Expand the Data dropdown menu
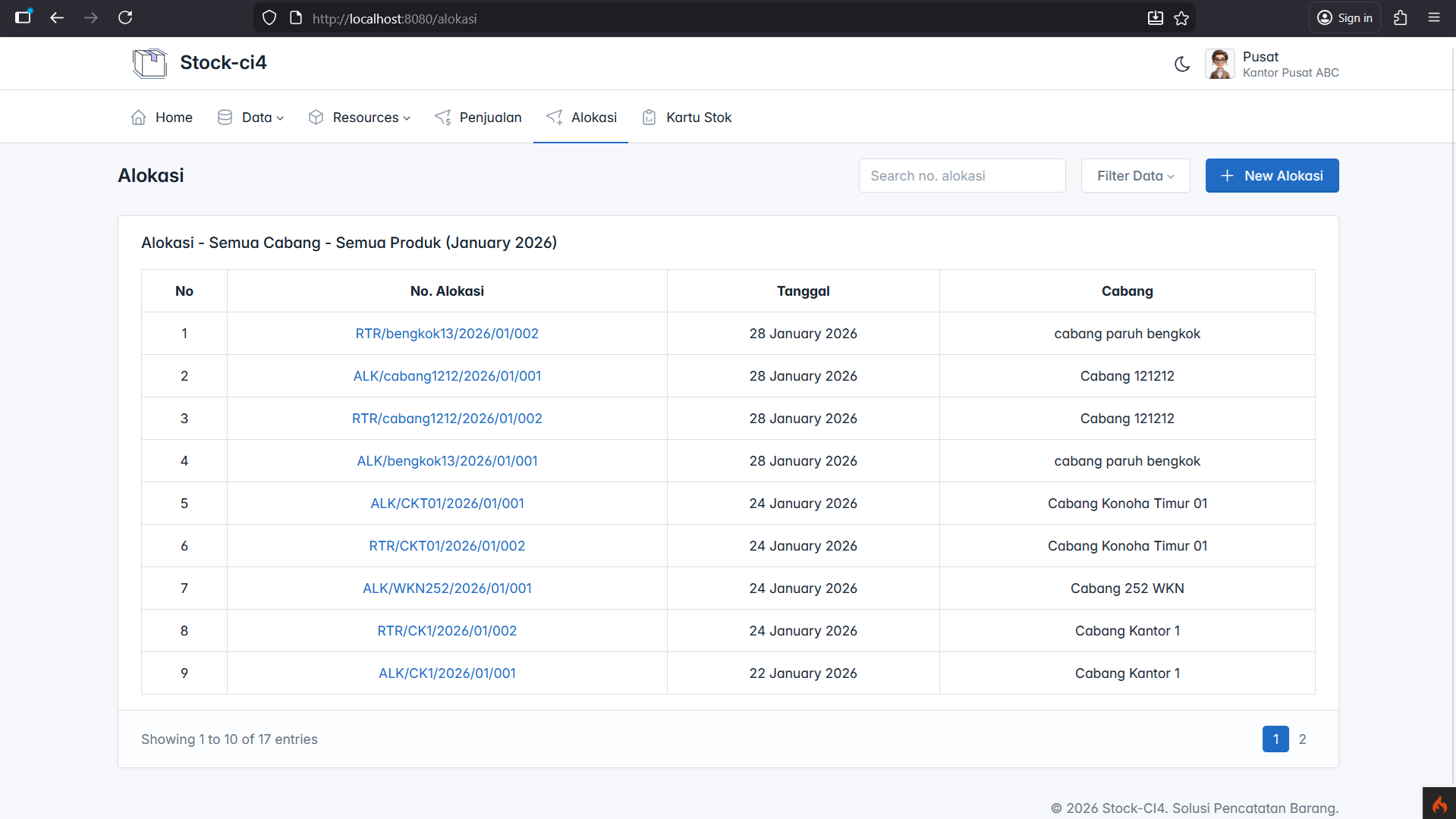 click(250, 118)
